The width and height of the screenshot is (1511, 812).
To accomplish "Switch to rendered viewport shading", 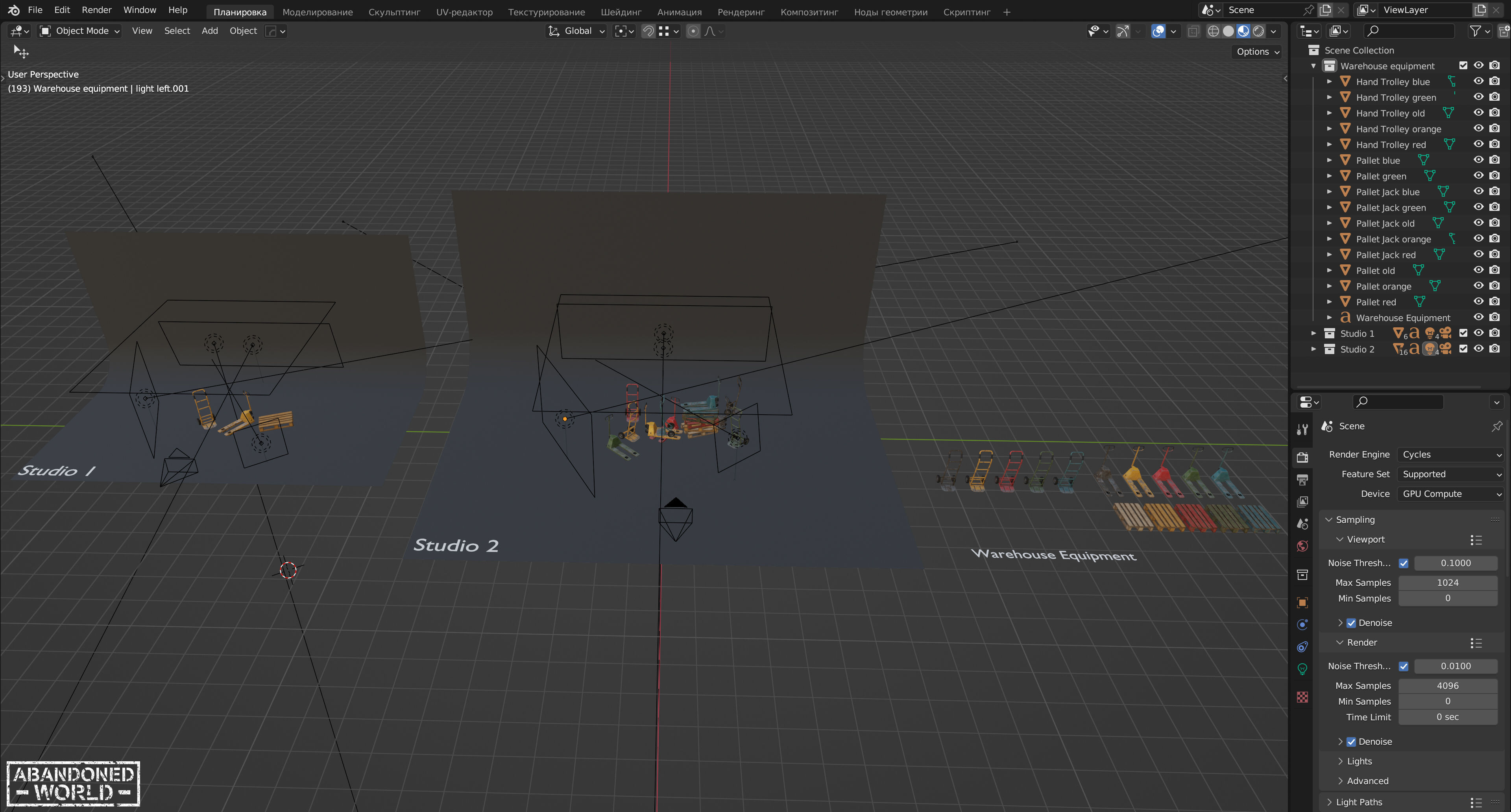I will (1258, 31).
